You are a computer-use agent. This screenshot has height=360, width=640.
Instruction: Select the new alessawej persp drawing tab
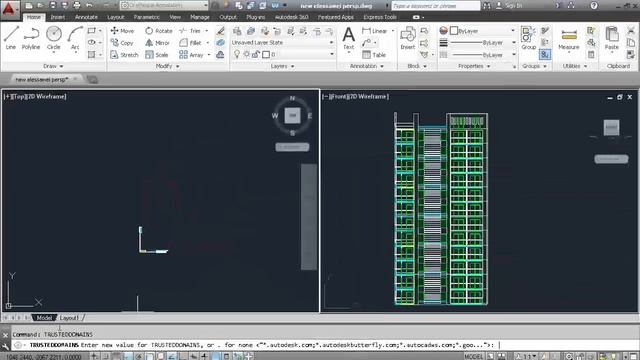coord(42,79)
